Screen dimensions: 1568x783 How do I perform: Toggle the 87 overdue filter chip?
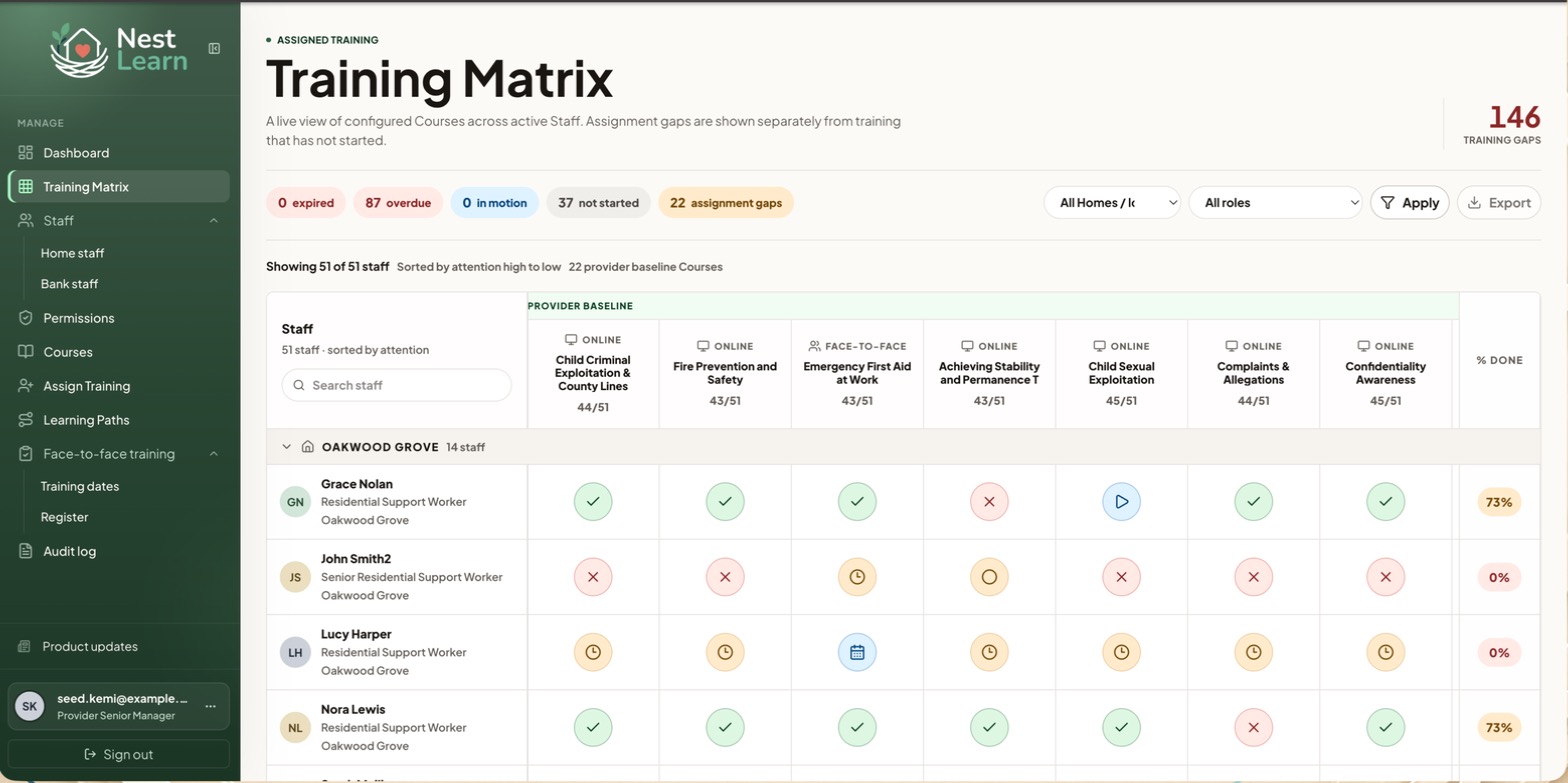pyautogui.click(x=398, y=203)
